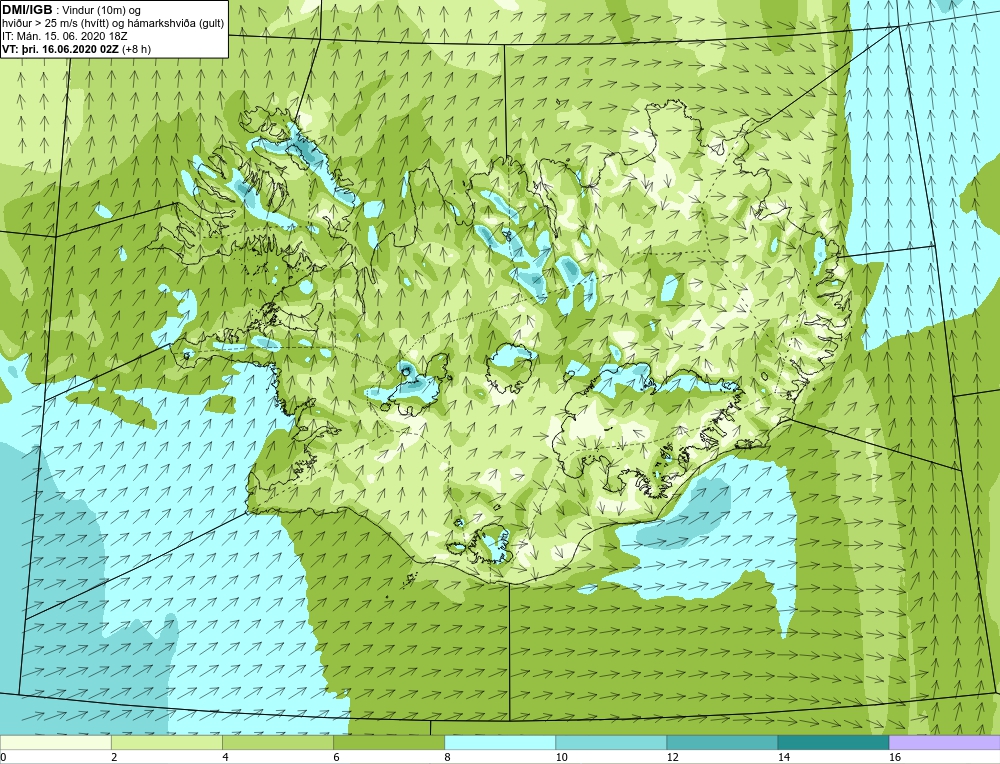The width and height of the screenshot is (1000, 764).
Task: Click the 2–4 m/s light green swatch
Action: 166,742
